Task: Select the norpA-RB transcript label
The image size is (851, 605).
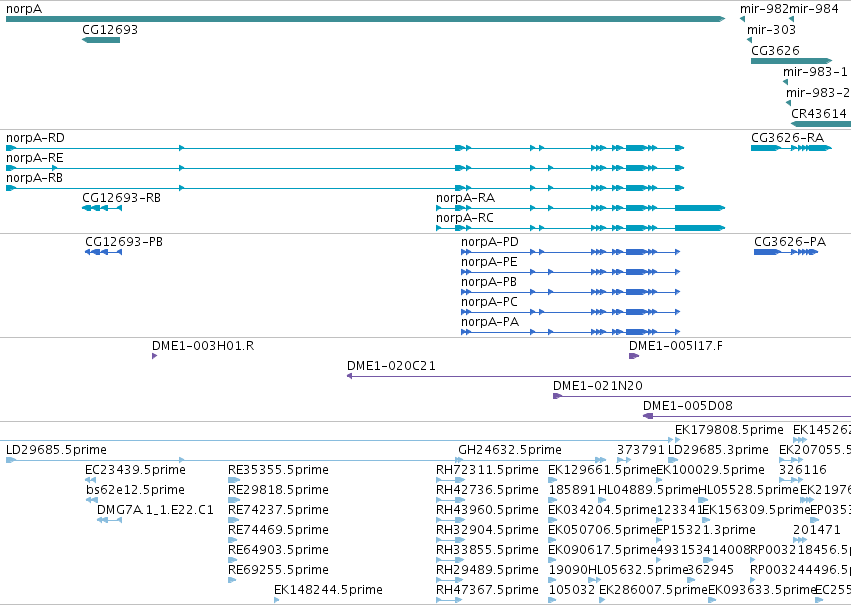Action: pyautogui.click(x=34, y=178)
